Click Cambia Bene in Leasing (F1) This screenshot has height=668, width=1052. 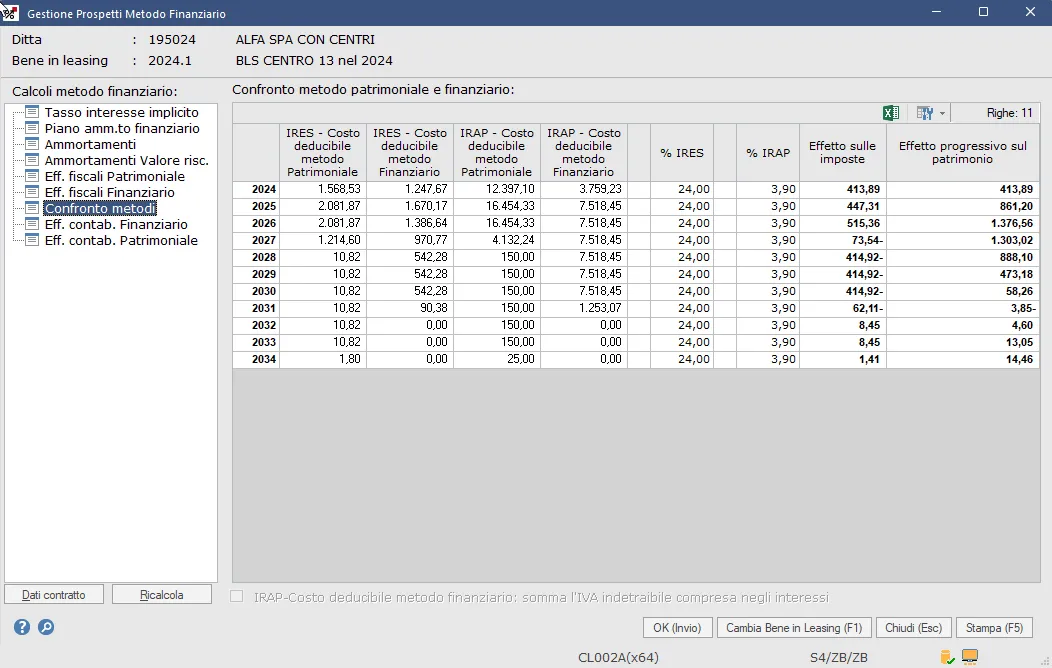[794, 628]
